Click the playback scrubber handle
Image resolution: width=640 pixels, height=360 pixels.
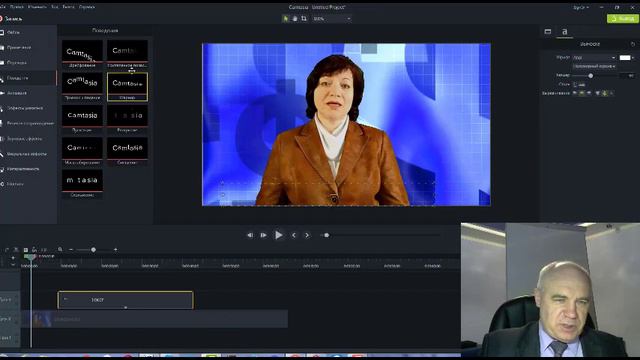(326, 235)
